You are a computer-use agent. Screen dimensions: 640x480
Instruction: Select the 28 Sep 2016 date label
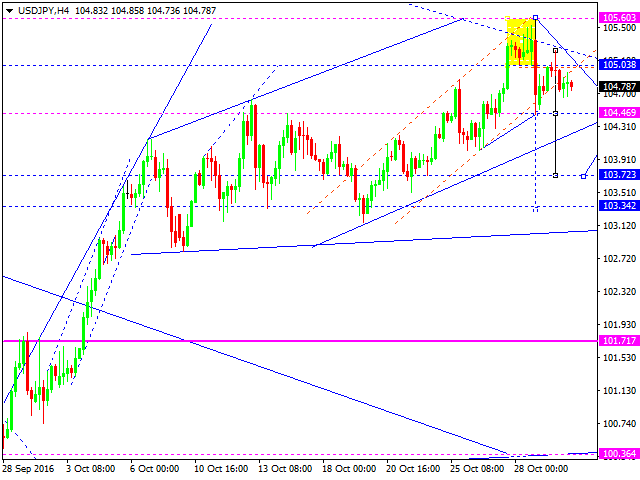click(x=29, y=469)
